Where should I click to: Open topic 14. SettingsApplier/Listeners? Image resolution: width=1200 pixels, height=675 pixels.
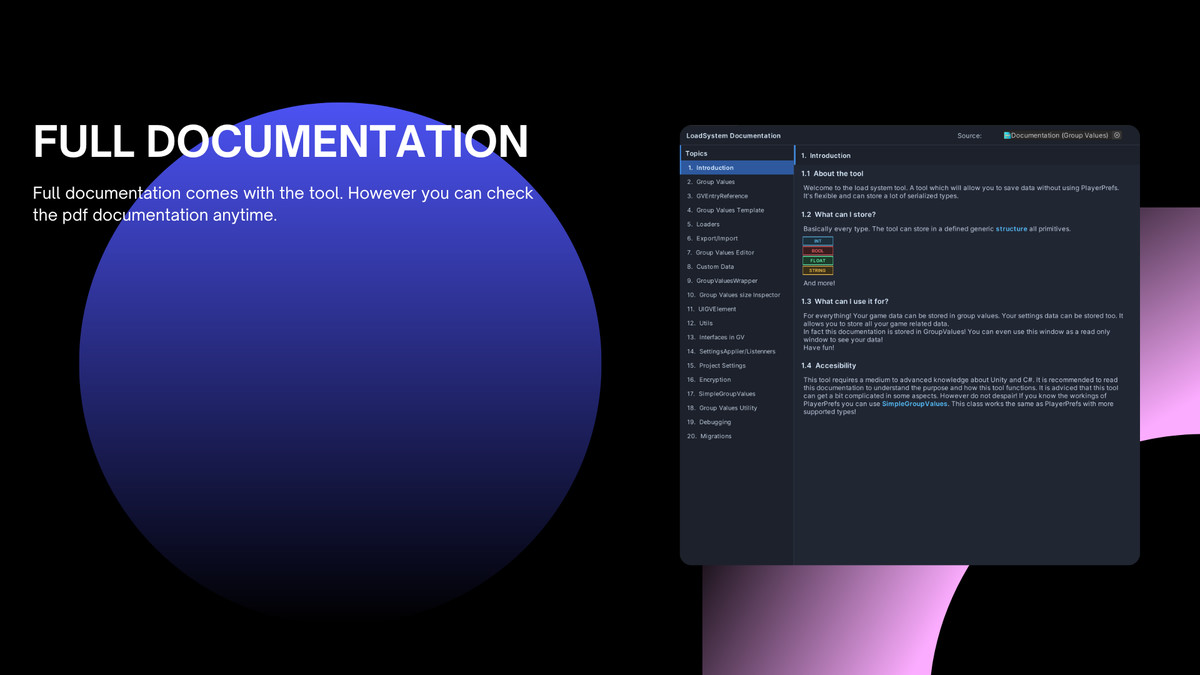pyautogui.click(x=737, y=351)
